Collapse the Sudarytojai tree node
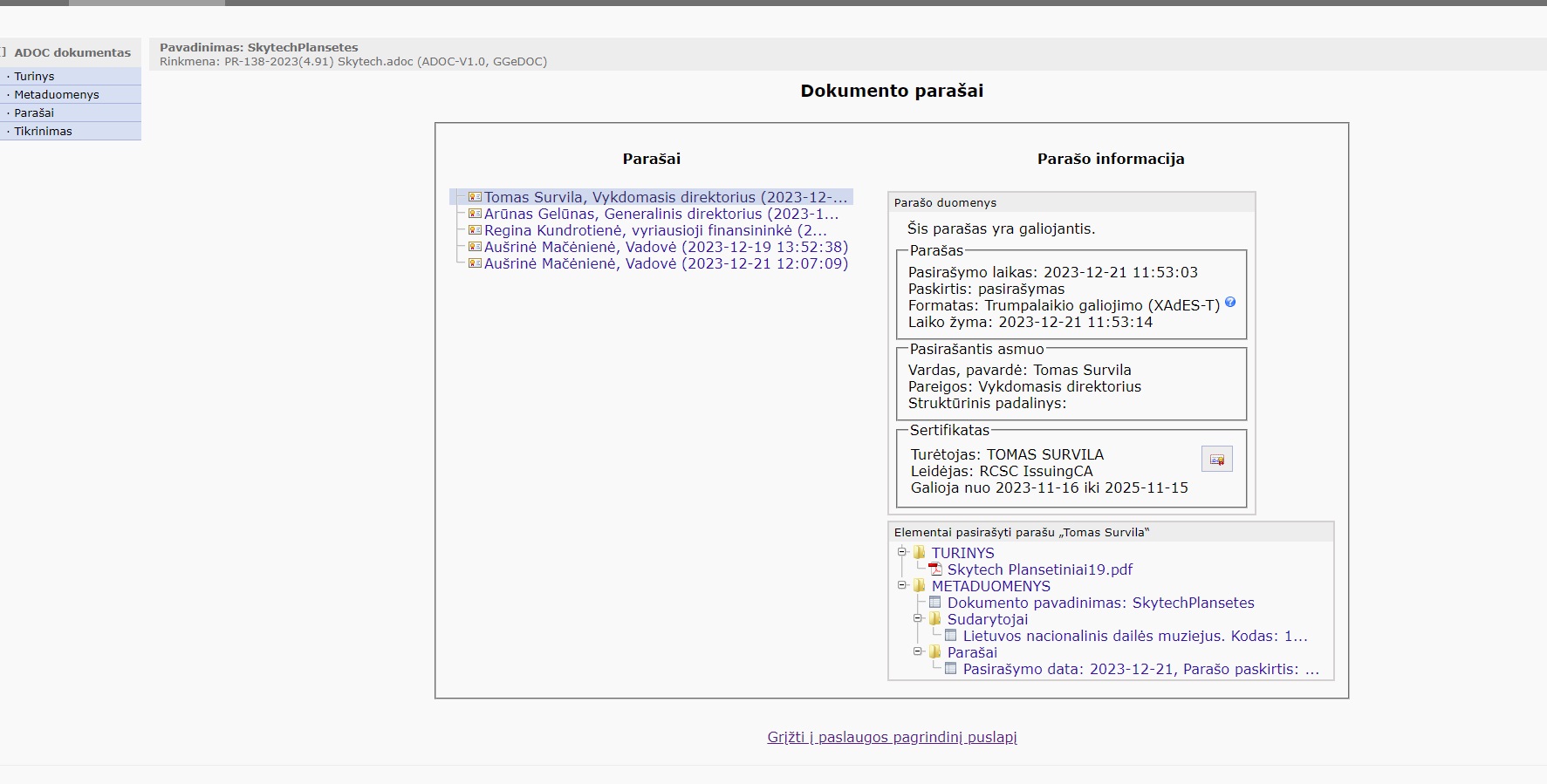 918,618
